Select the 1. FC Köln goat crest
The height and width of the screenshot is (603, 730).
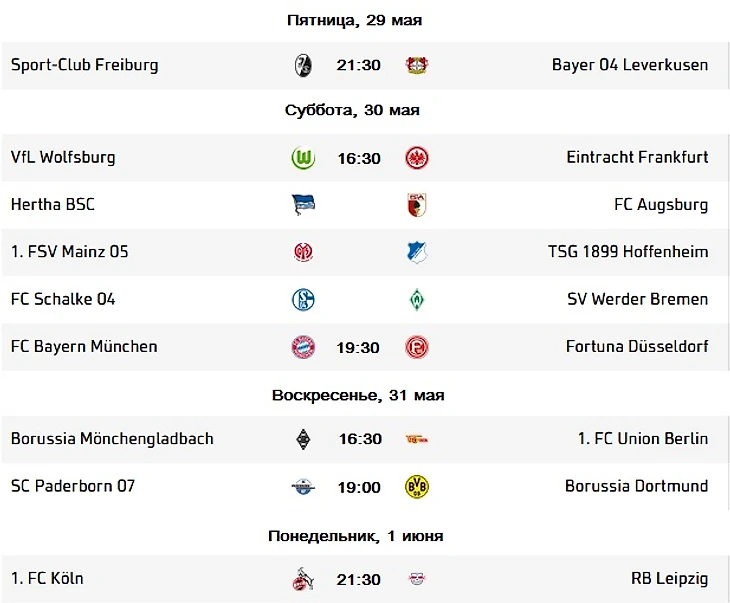coord(303,579)
